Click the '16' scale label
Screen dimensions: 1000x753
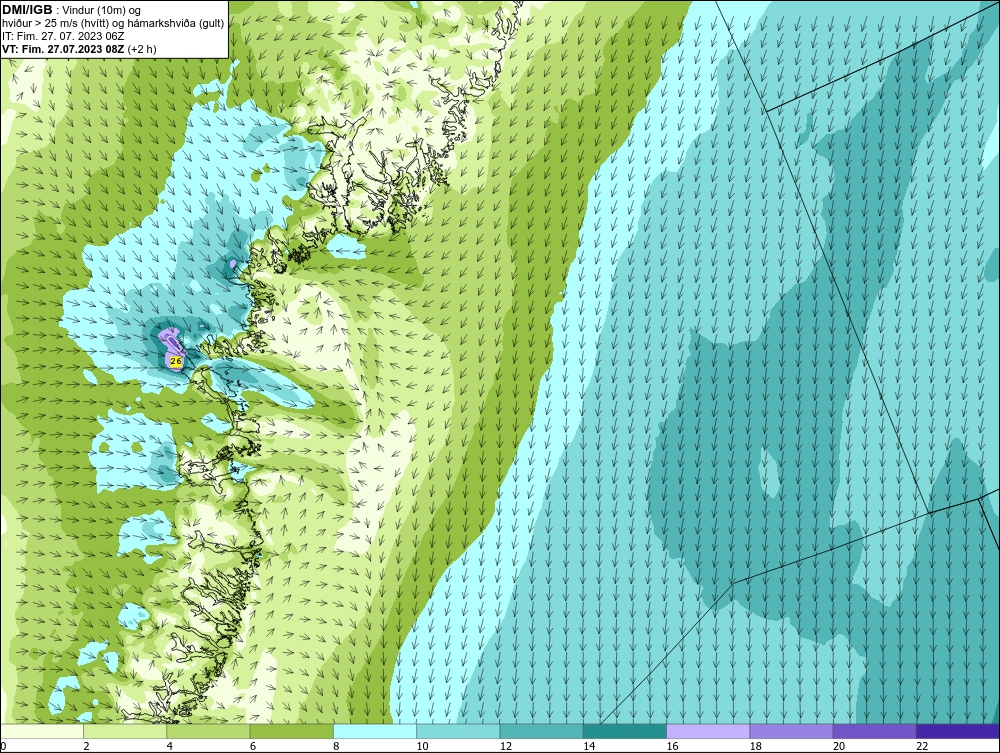pos(673,747)
